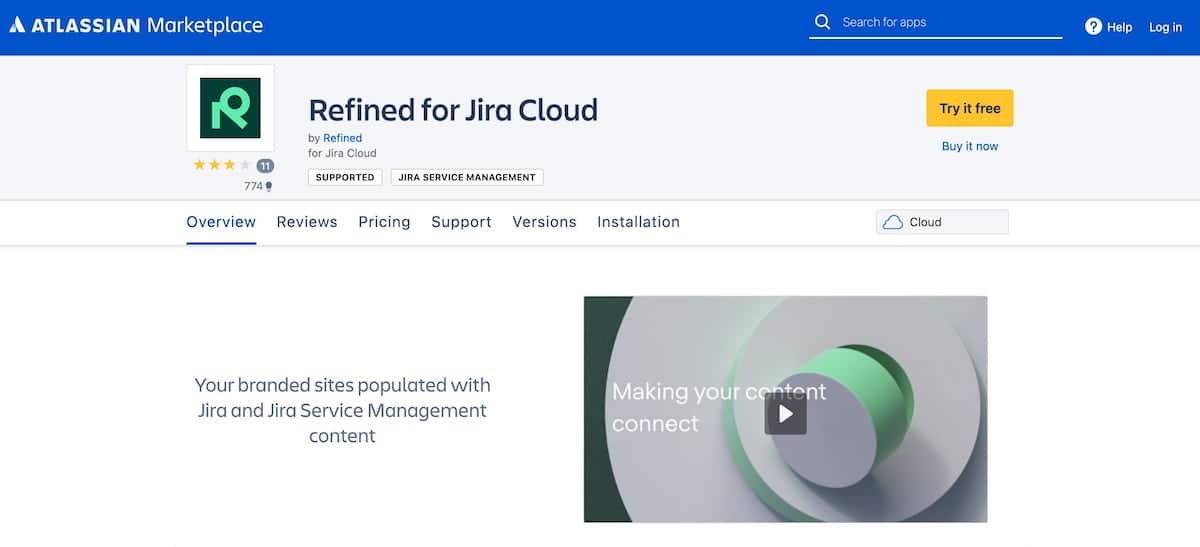Click the 774 installs lightbulb icon

click(268, 186)
